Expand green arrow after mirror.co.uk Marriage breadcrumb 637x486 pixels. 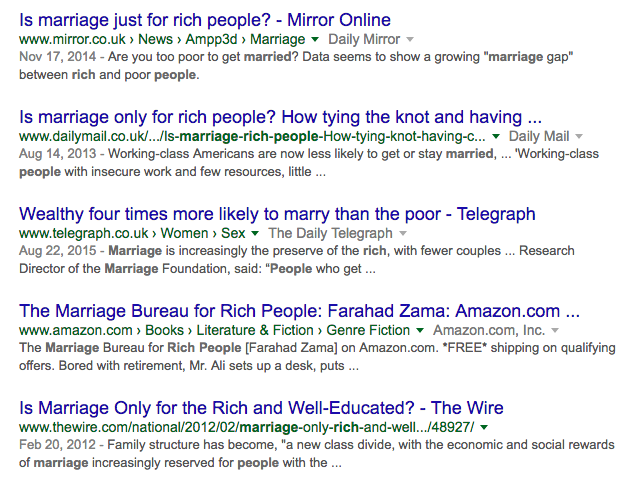314,39
